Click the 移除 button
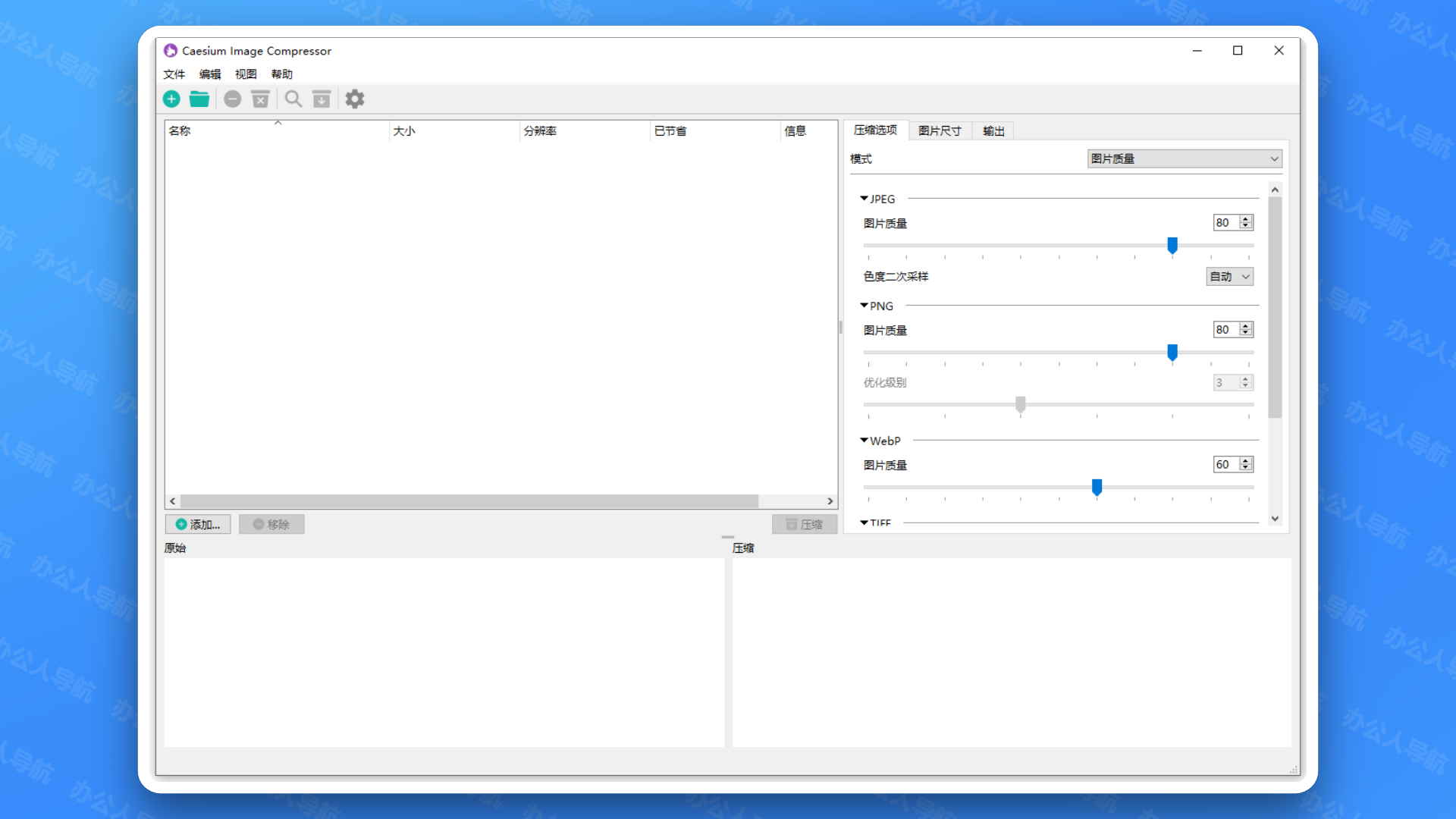The height and width of the screenshot is (819, 1456). 271,524
